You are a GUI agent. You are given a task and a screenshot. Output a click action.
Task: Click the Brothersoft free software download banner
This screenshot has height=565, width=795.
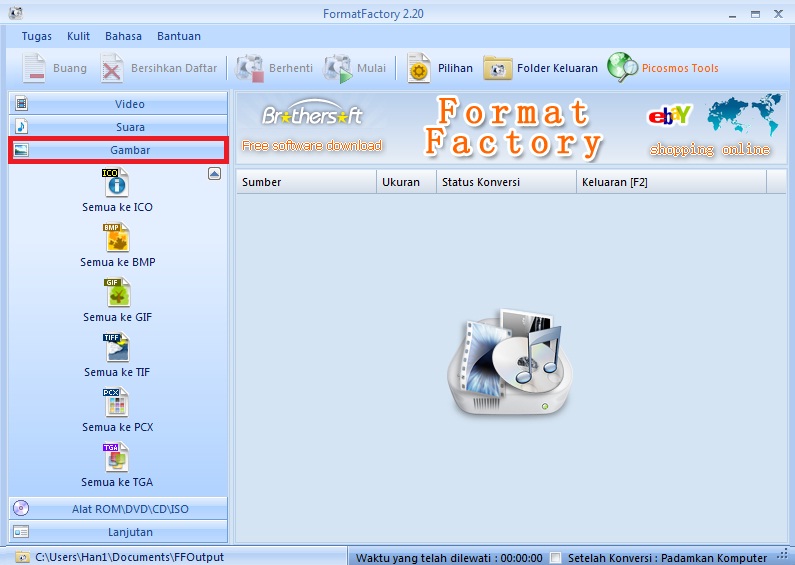click(312, 127)
